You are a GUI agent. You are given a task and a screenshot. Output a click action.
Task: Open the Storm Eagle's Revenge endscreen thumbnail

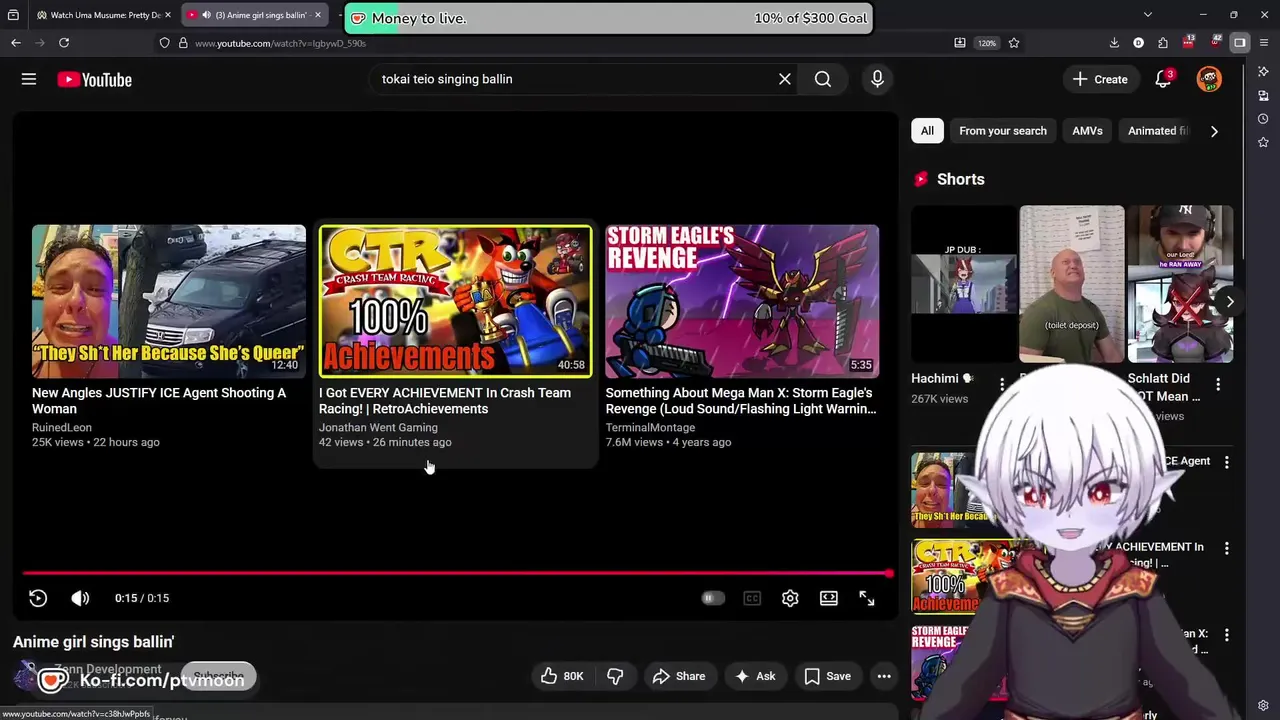point(742,301)
